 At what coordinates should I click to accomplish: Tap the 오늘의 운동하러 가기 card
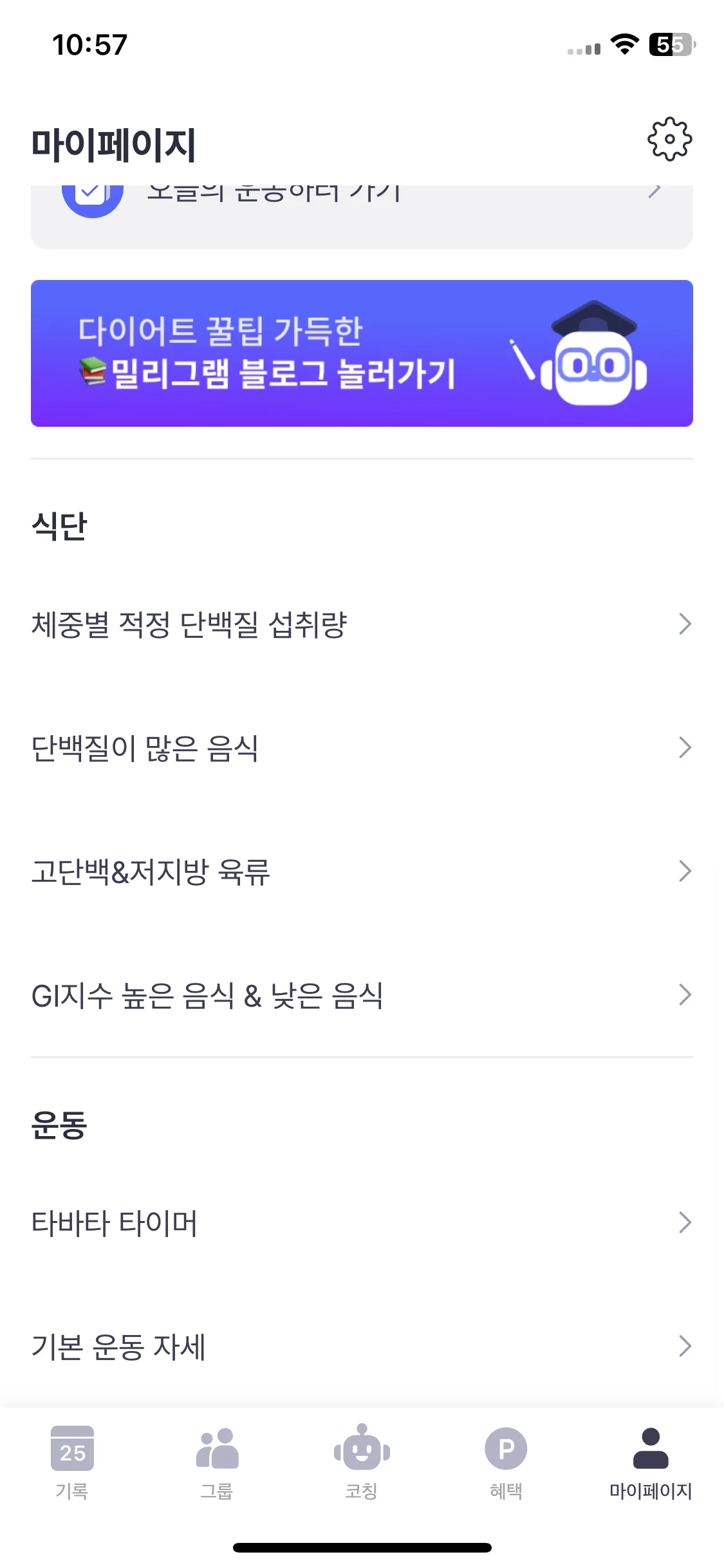(362, 216)
